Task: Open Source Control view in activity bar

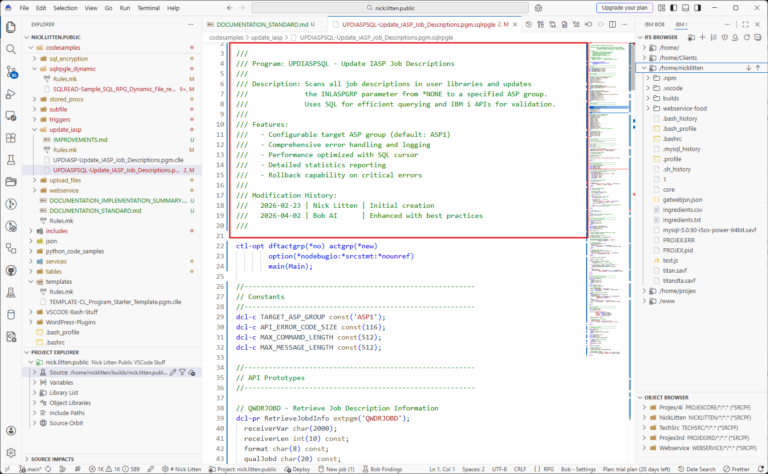Action: 11,71
